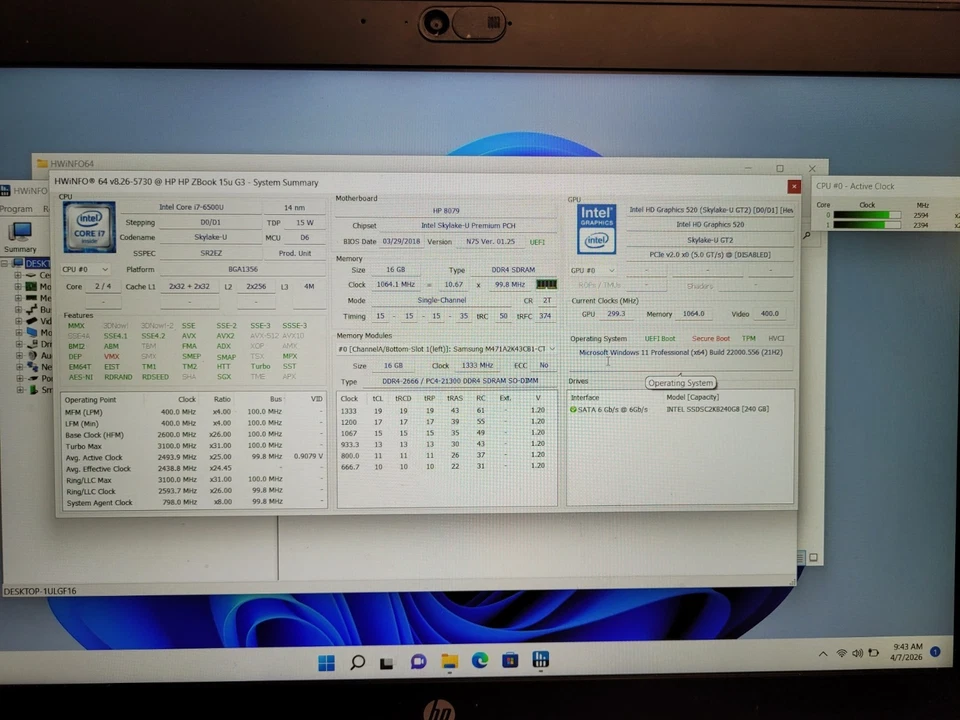This screenshot has height=720, width=960.
Task: Open Microsoft Store from the taskbar
Action: pyautogui.click(x=510, y=660)
